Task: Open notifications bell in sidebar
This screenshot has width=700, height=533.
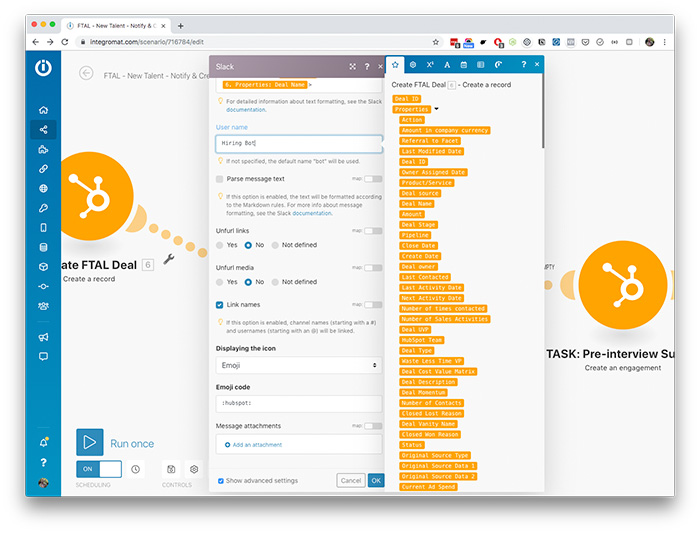Action: pyautogui.click(x=43, y=442)
